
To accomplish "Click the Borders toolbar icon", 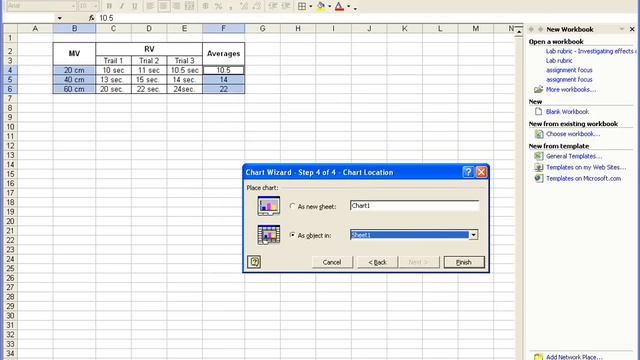I will 302,6.
